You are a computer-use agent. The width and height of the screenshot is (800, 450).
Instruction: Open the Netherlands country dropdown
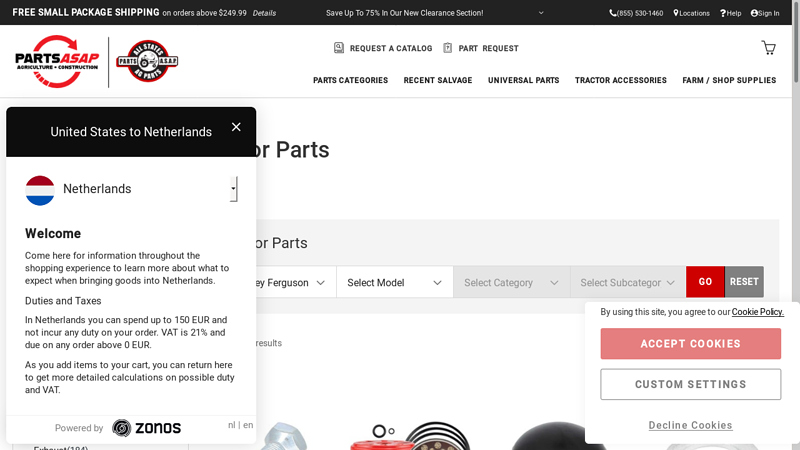click(233, 188)
